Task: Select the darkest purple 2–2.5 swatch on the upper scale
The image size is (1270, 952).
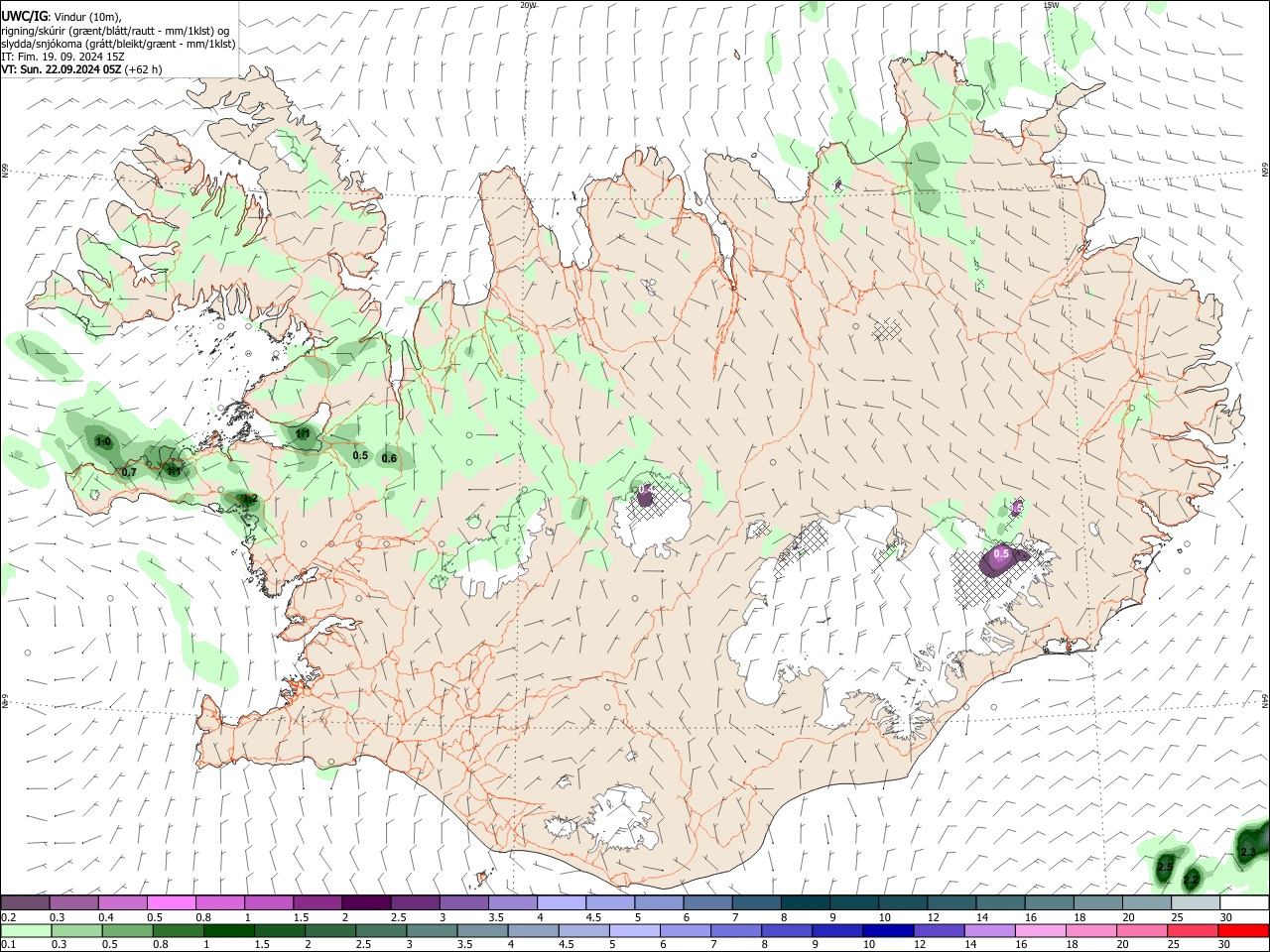Action: pyautogui.click(x=366, y=903)
